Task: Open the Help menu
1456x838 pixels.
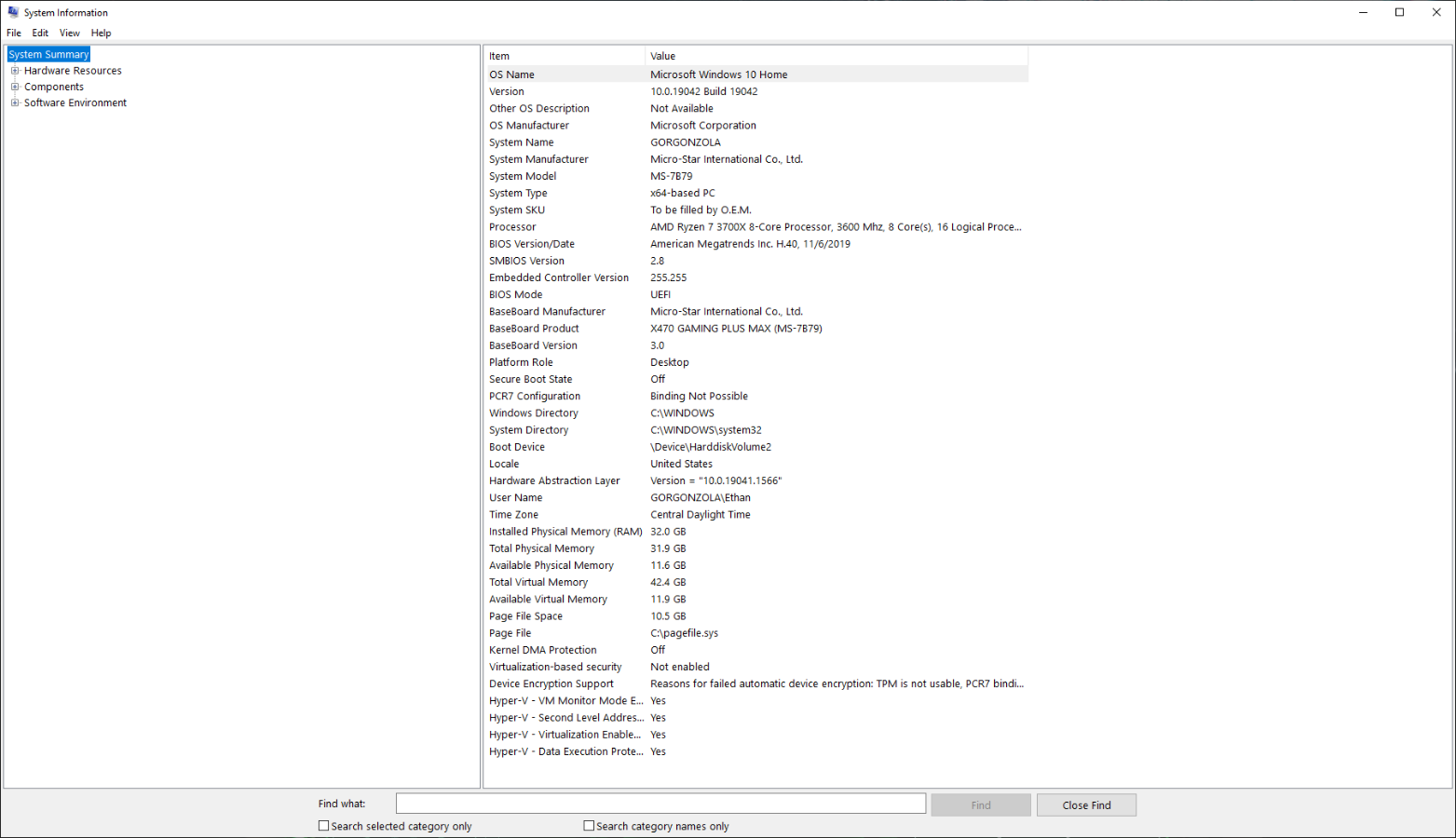Action: (x=101, y=33)
